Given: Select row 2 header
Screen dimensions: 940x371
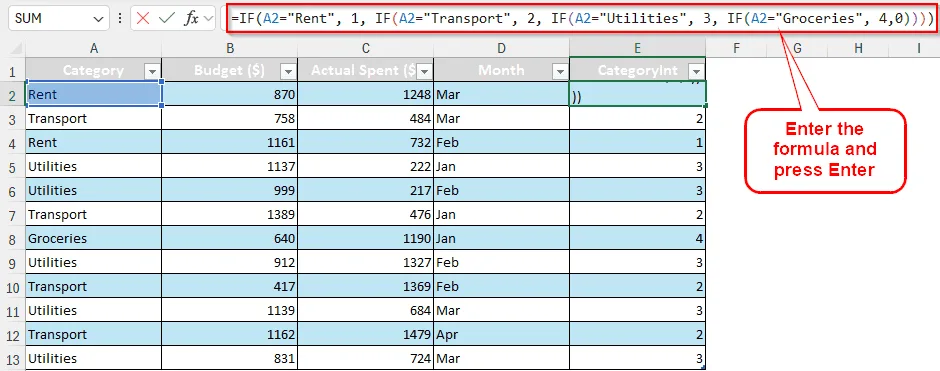Looking at the screenshot, I should click(13, 94).
